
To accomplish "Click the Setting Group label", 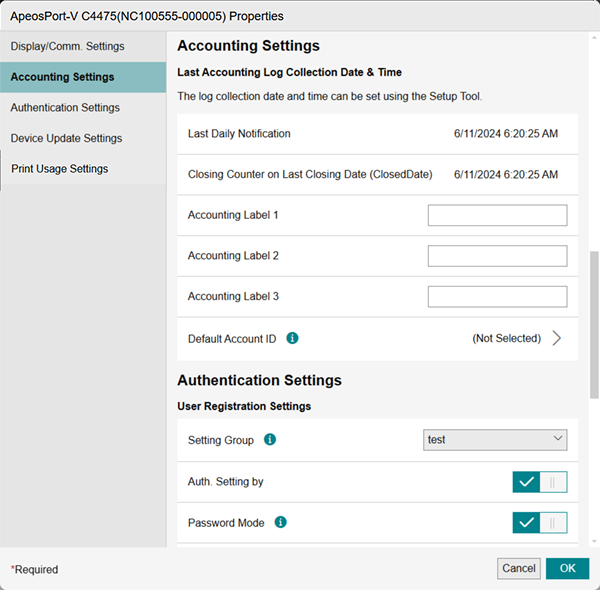I will click(221, 440).
